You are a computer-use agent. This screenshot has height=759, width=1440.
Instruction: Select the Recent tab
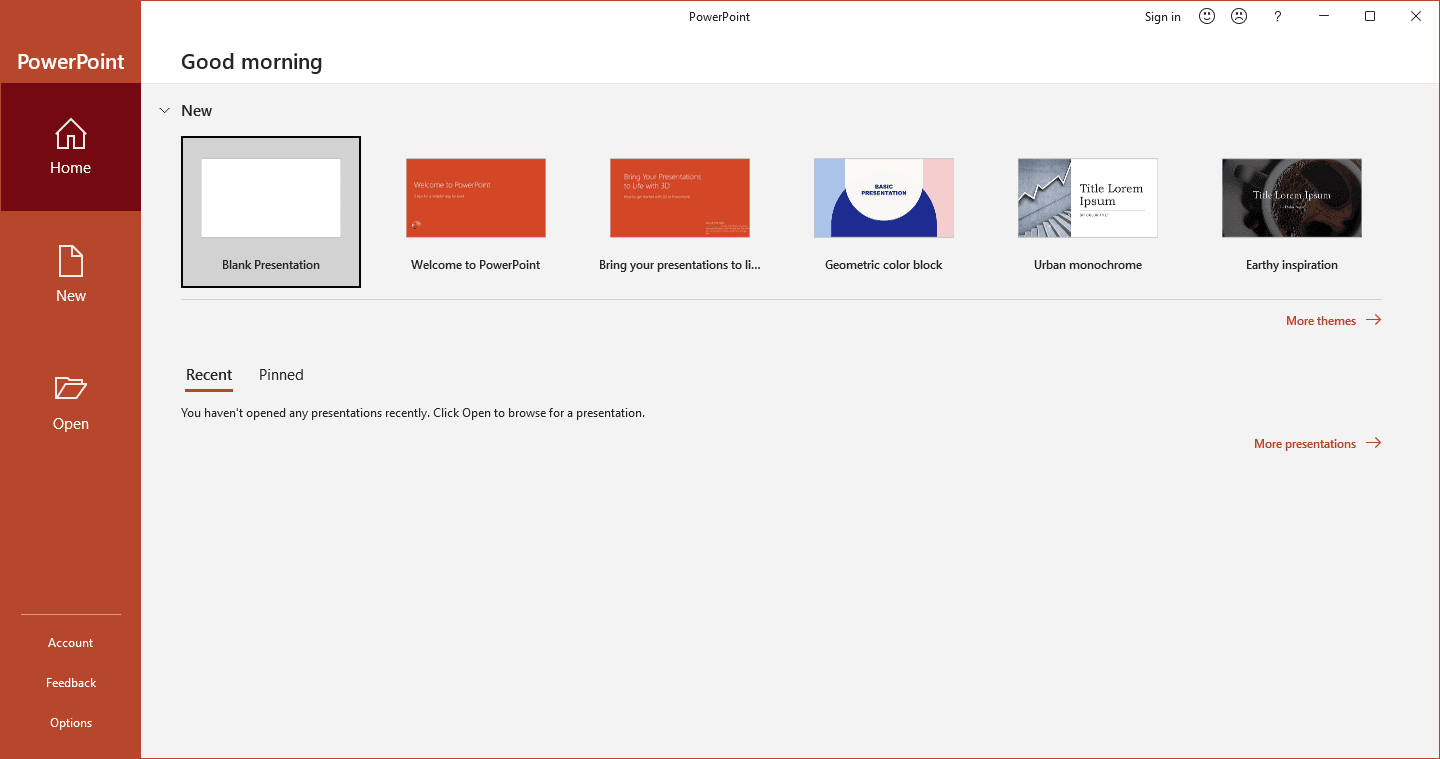[x=209, y=375]
